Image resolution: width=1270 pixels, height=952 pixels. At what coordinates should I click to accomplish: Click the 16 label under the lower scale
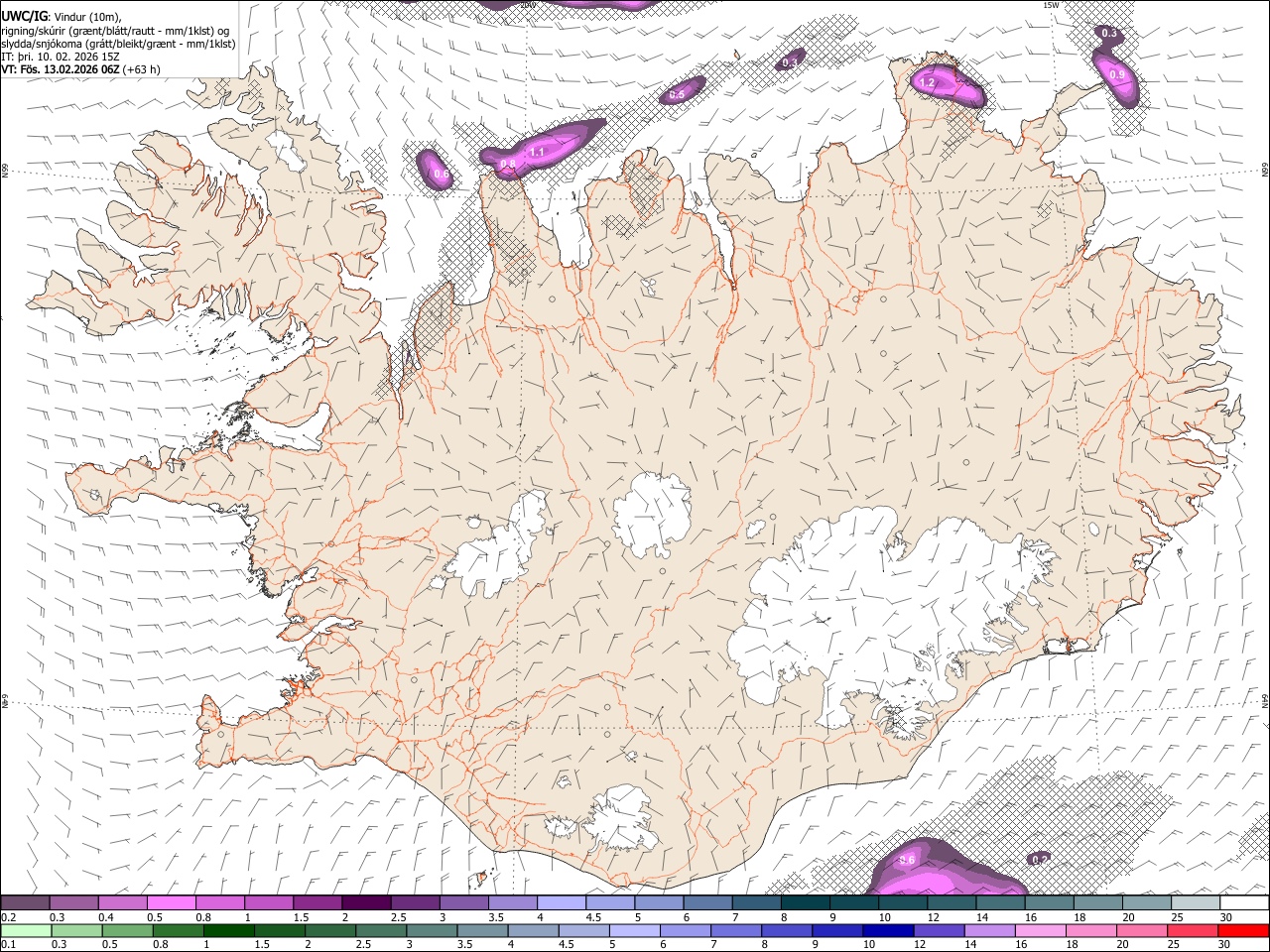click(x=1022, y=944)
